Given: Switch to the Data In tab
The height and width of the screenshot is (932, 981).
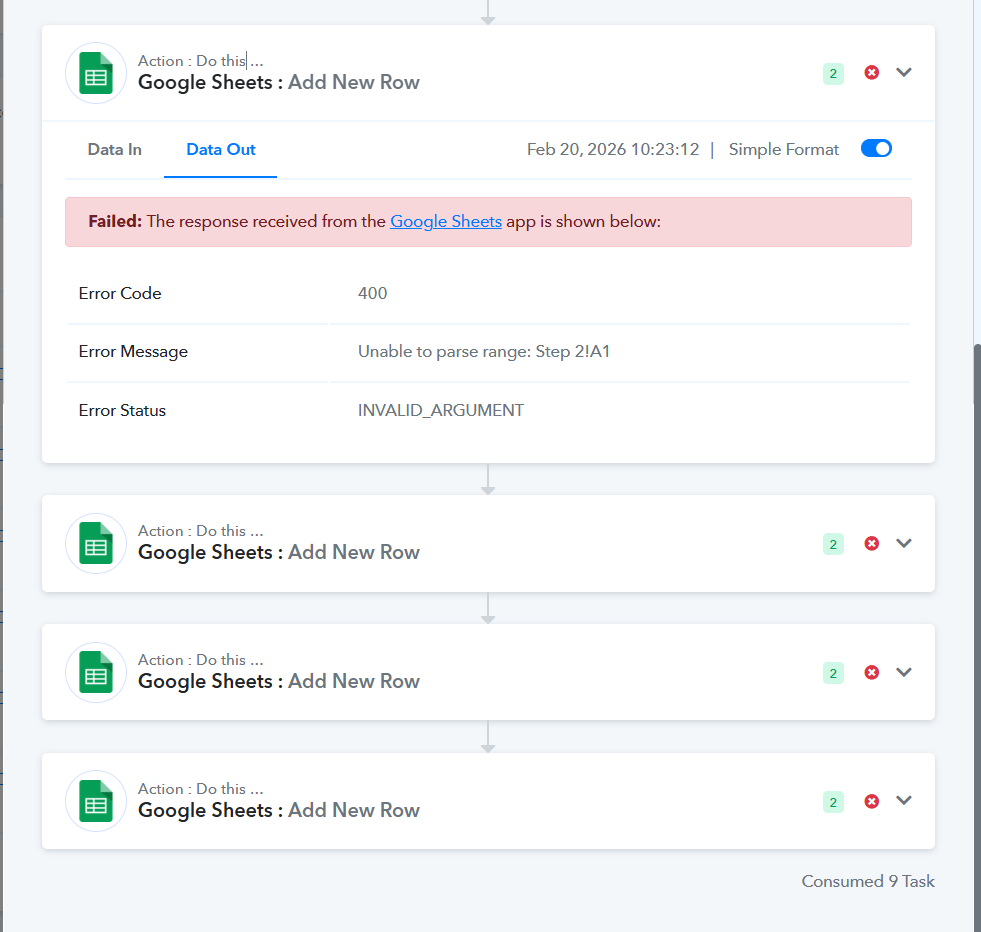Looking at the screenshot, I should (115, 150).
